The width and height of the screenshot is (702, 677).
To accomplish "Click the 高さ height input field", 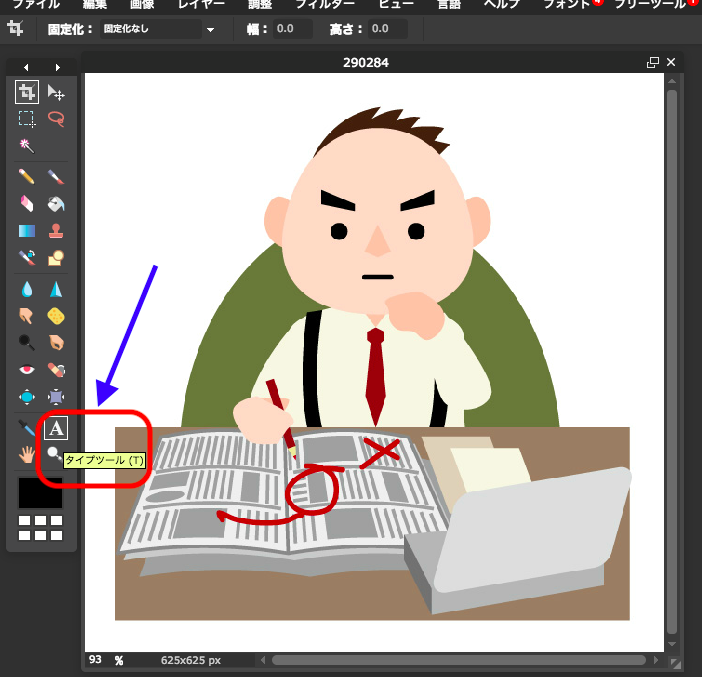I will tap(388, 29).
